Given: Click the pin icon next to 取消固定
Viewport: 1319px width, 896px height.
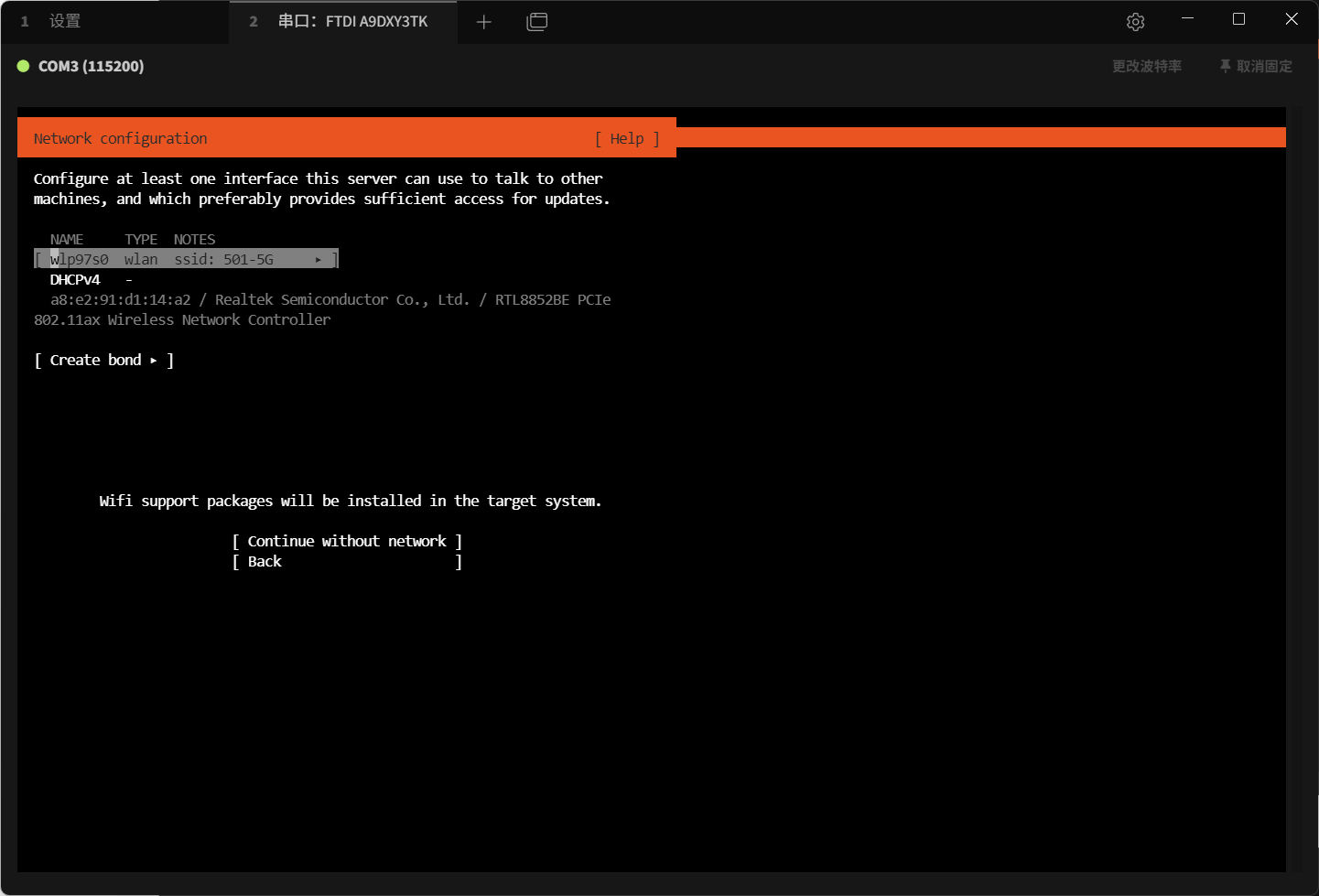Looking at the screenshot, I should pos(1225,66).
